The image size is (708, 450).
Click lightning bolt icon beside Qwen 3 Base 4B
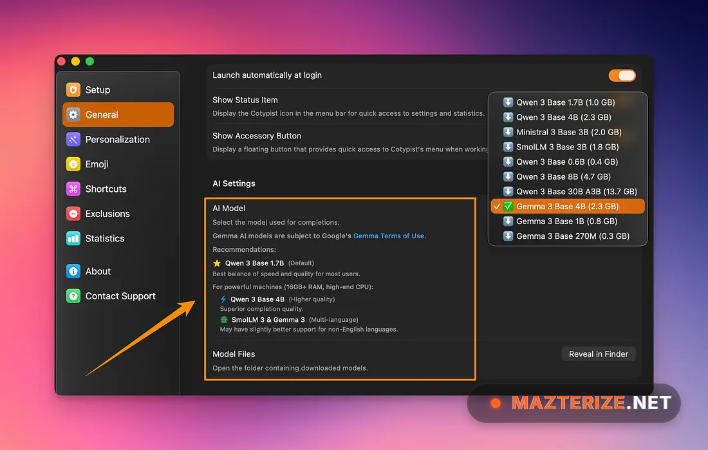(223, 299)
